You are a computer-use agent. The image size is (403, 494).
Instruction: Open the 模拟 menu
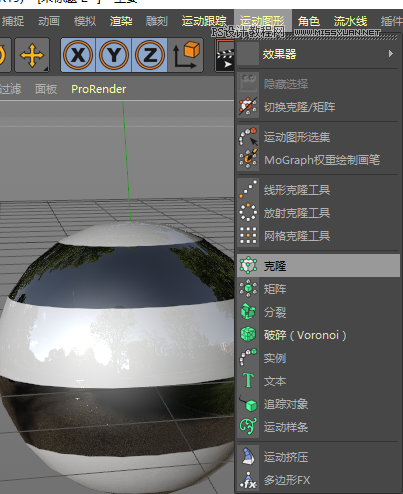[x=85, y=21]
